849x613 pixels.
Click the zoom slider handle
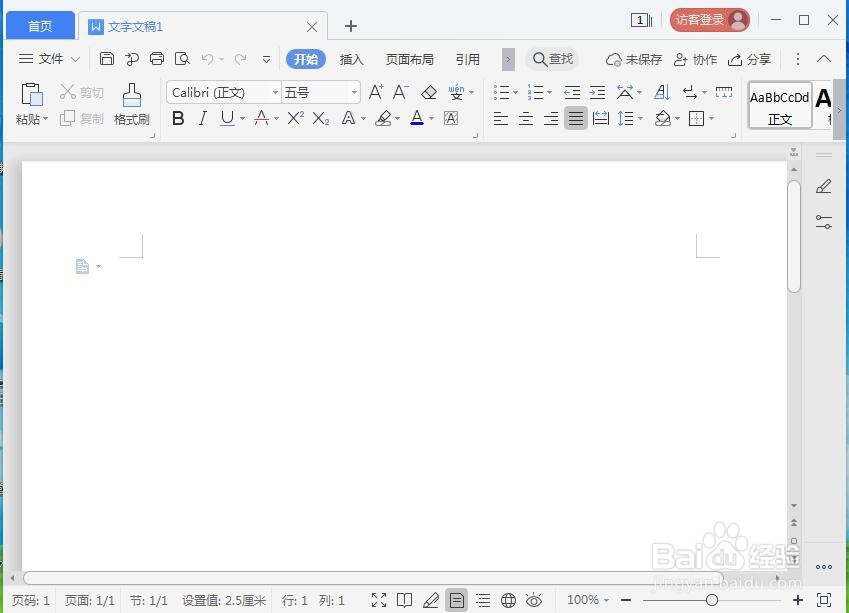712,599
